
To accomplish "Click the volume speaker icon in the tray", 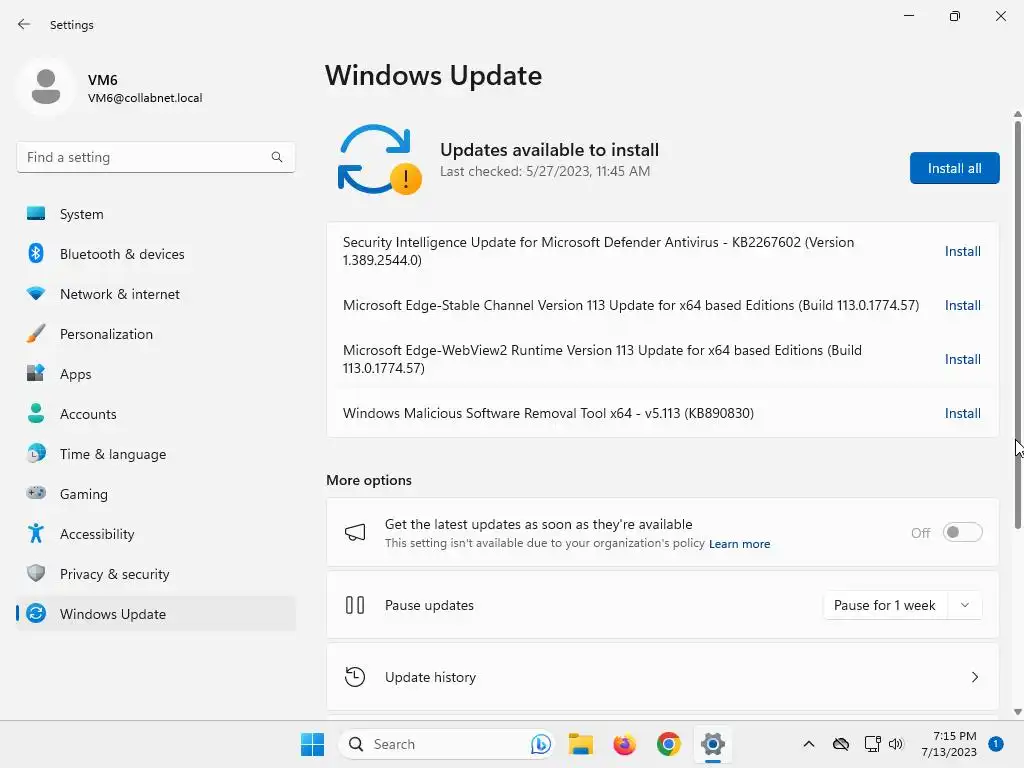I will tap(896, 744).
